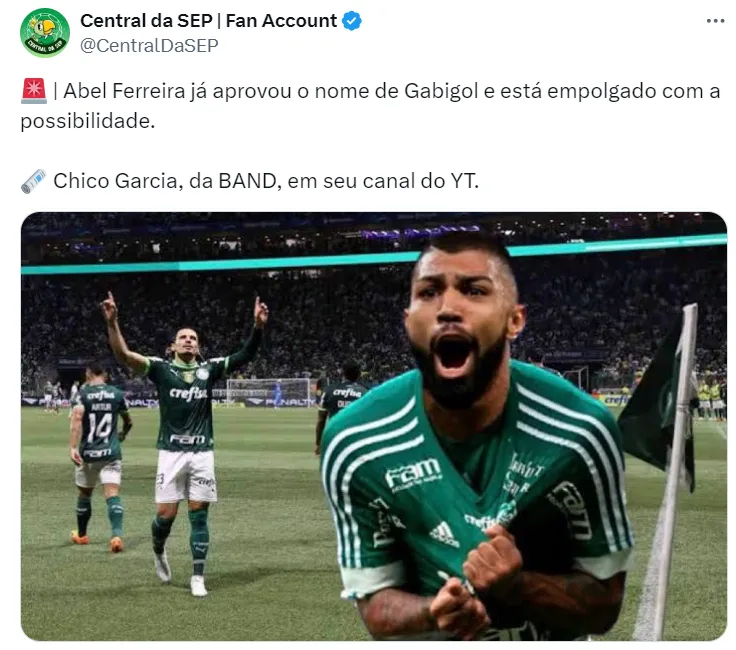Click the number 14 jersey in the photo
This screenshot has width=736, height=650.
[x=99, y=428]
